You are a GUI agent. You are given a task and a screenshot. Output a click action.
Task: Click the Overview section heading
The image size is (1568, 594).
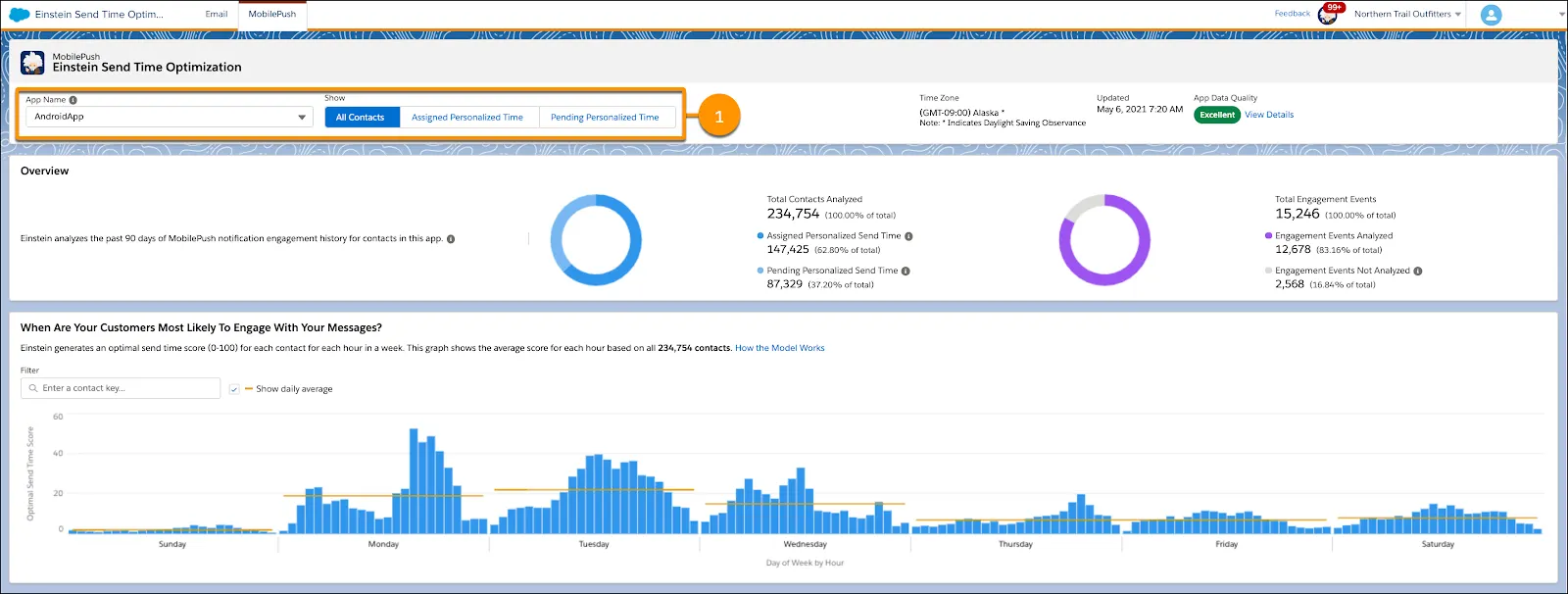coord(45,171)
